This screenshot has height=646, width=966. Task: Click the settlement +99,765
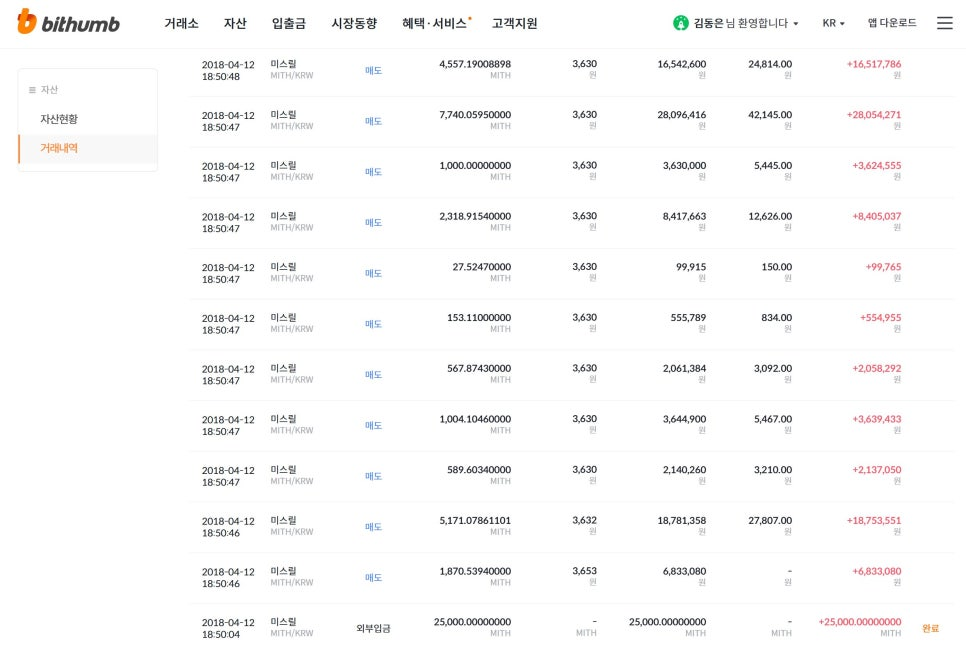coord(883,267)
